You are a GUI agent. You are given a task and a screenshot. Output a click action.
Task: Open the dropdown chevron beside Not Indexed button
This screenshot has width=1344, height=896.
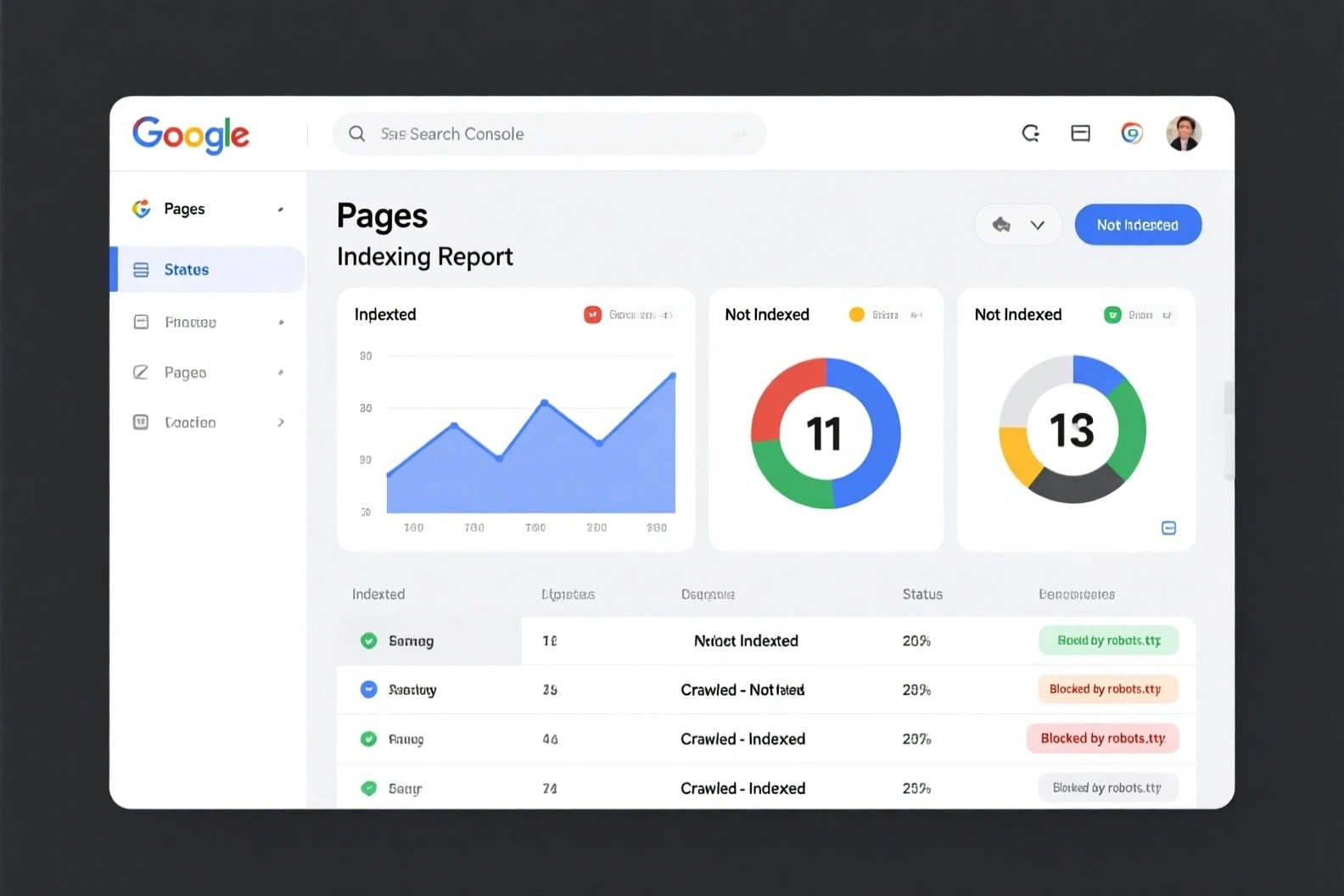(x=1037, y=226)
